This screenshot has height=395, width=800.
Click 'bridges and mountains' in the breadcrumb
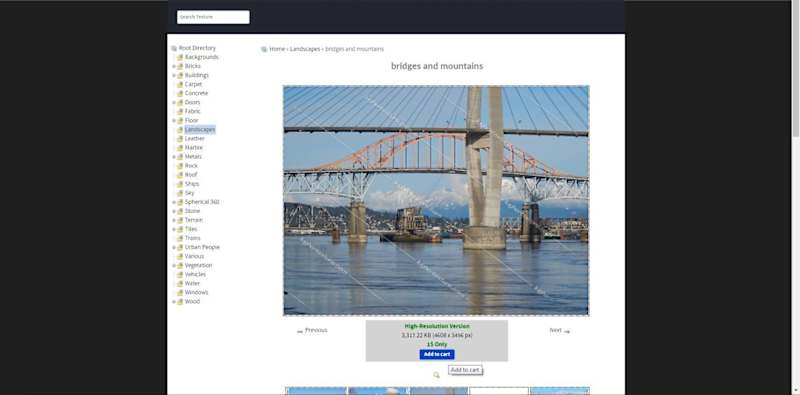355,49
